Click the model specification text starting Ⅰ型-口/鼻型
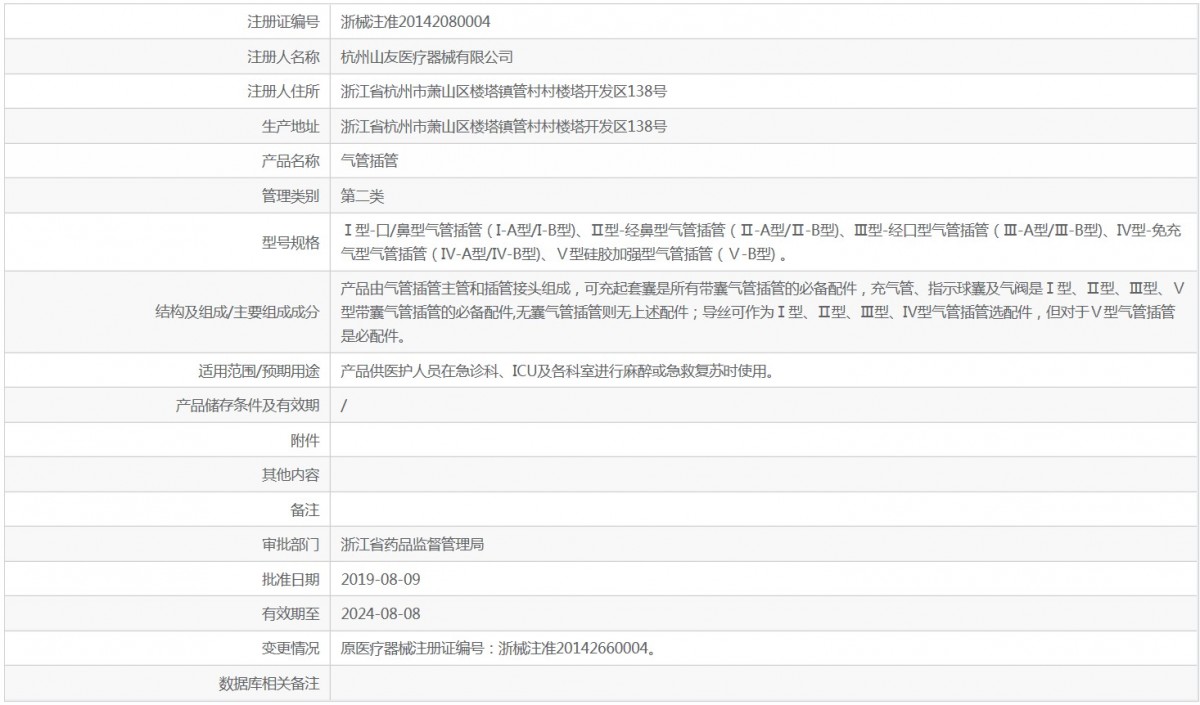Viewport: 1200px width, 705px height. [762, 242]
